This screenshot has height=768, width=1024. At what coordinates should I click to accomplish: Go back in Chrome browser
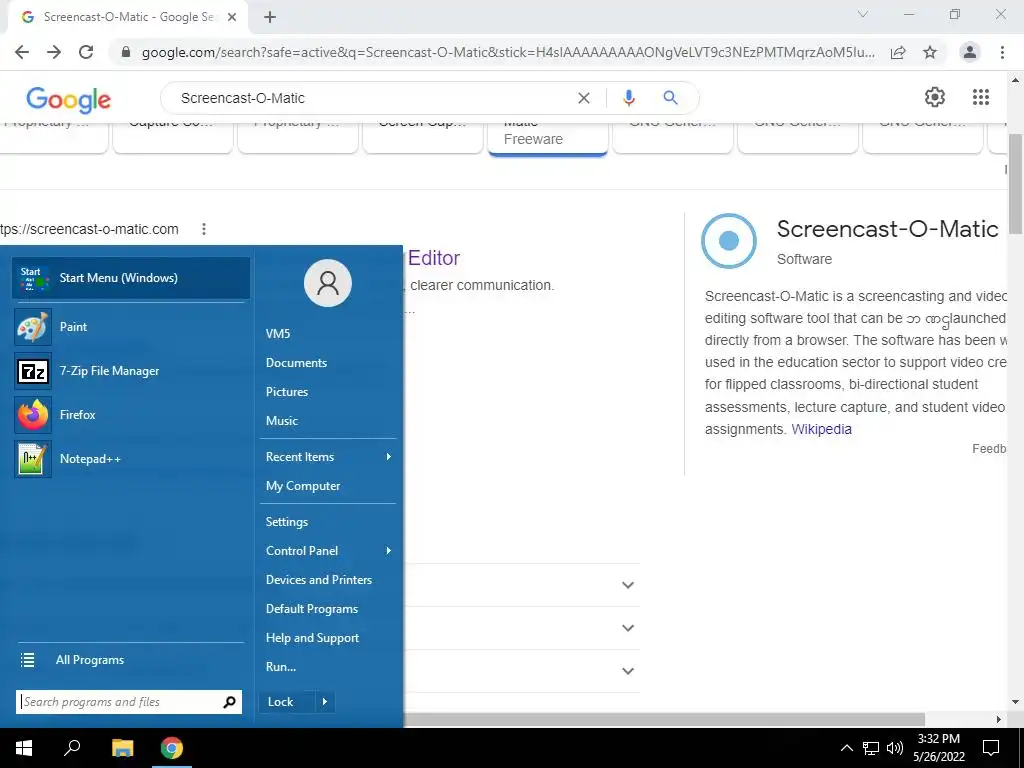point(22,52)
